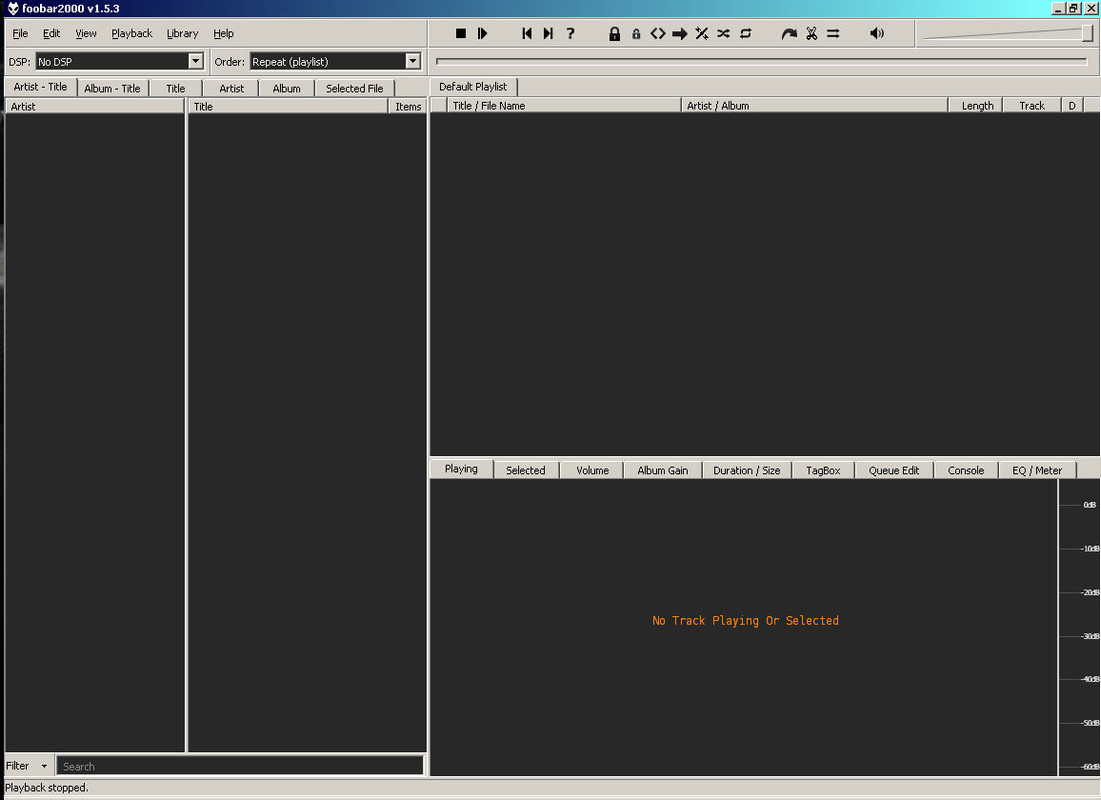
Task: Switch to the Artist - Title tab
Action: pos(40,87)
